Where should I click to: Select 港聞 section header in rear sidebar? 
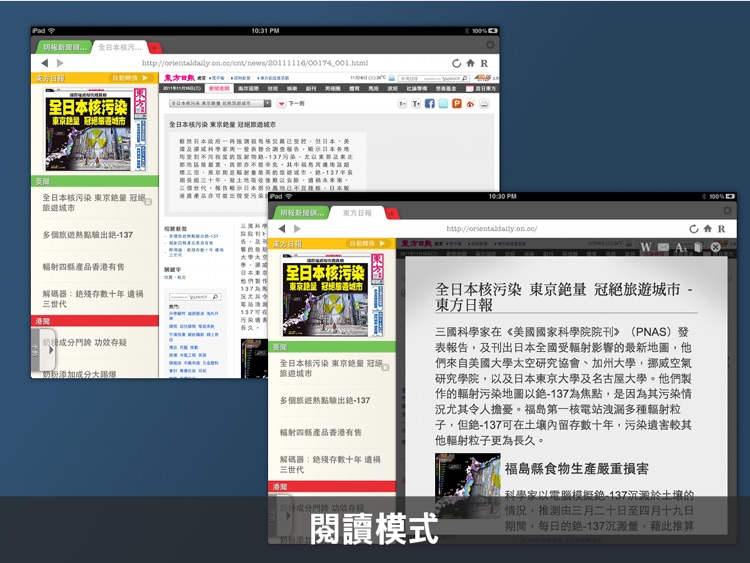(x=95, y=320)
